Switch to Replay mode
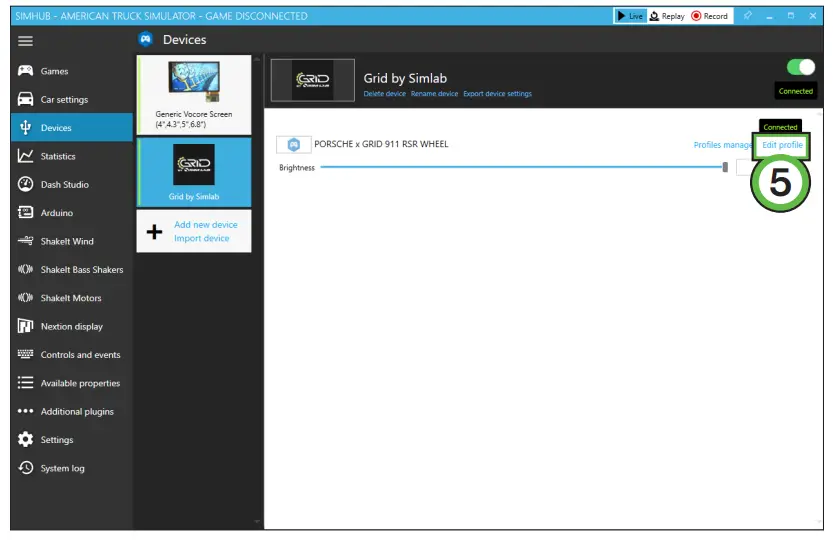 coord(667,16)
